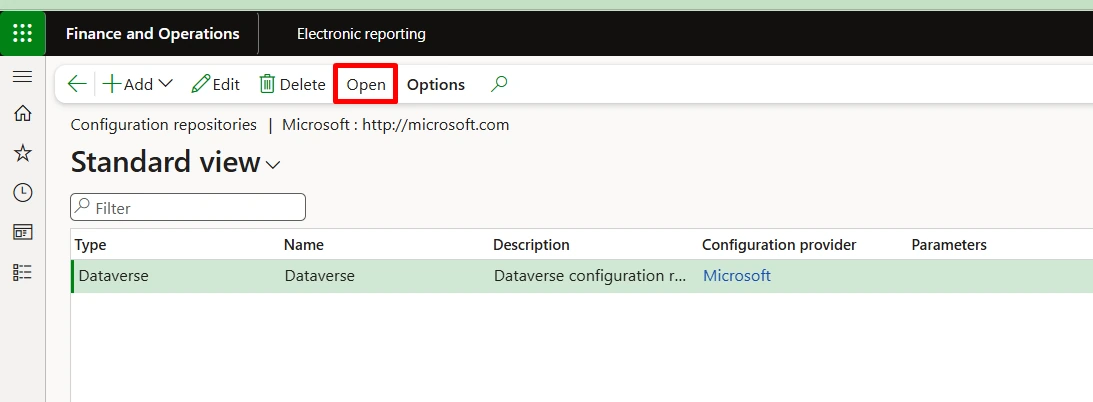This screenshot has height=402, width=1093.
Task: Click the search magnifier in the action bar
Action: pyautogui.click(x=498, y=84)
